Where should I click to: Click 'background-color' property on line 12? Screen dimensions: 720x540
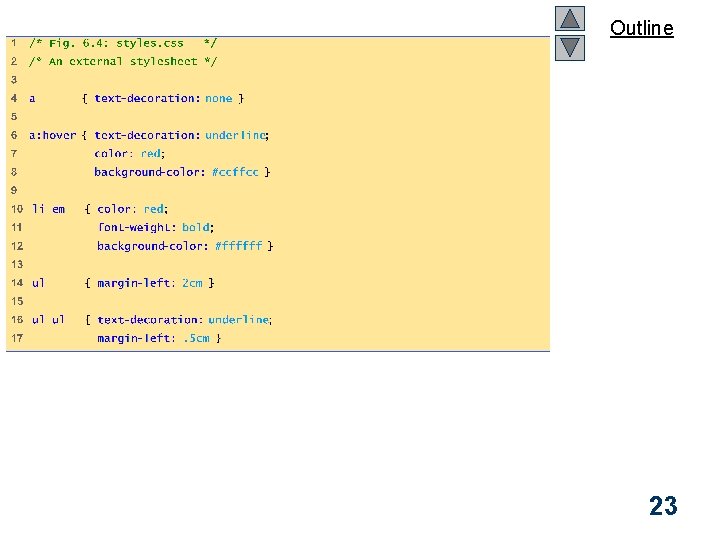click(x=150, y=246)
